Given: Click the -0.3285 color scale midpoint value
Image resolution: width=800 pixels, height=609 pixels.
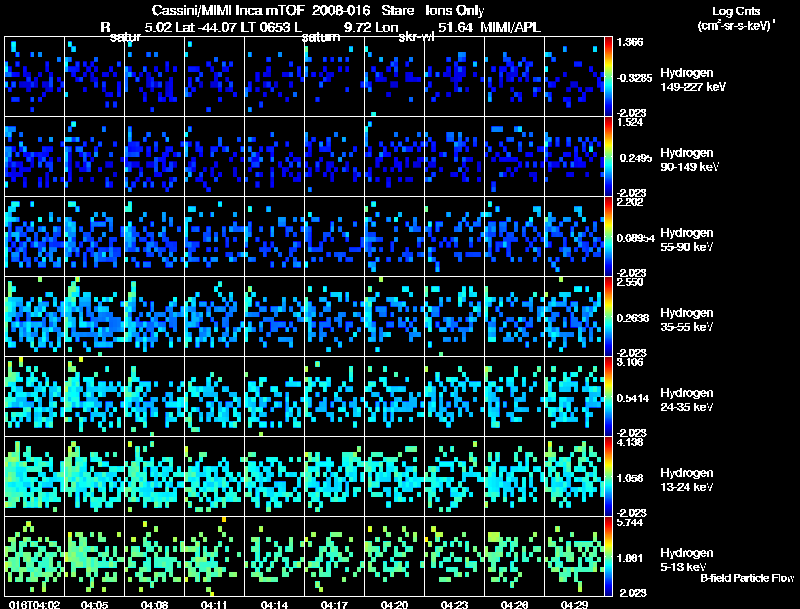Looking at the screenshot, I should coord(634,78).
